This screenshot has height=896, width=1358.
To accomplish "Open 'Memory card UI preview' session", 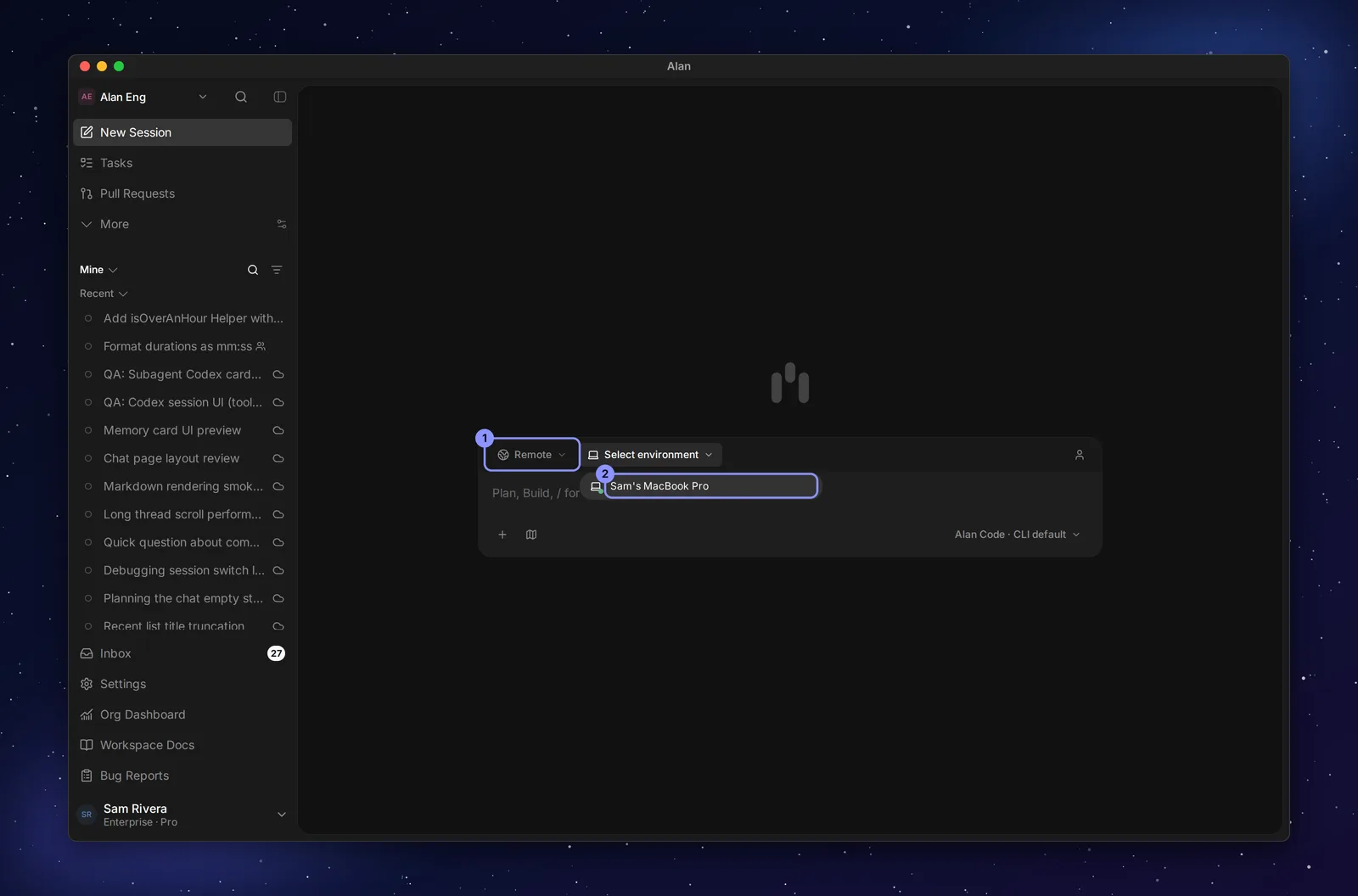I will (182, 430).
